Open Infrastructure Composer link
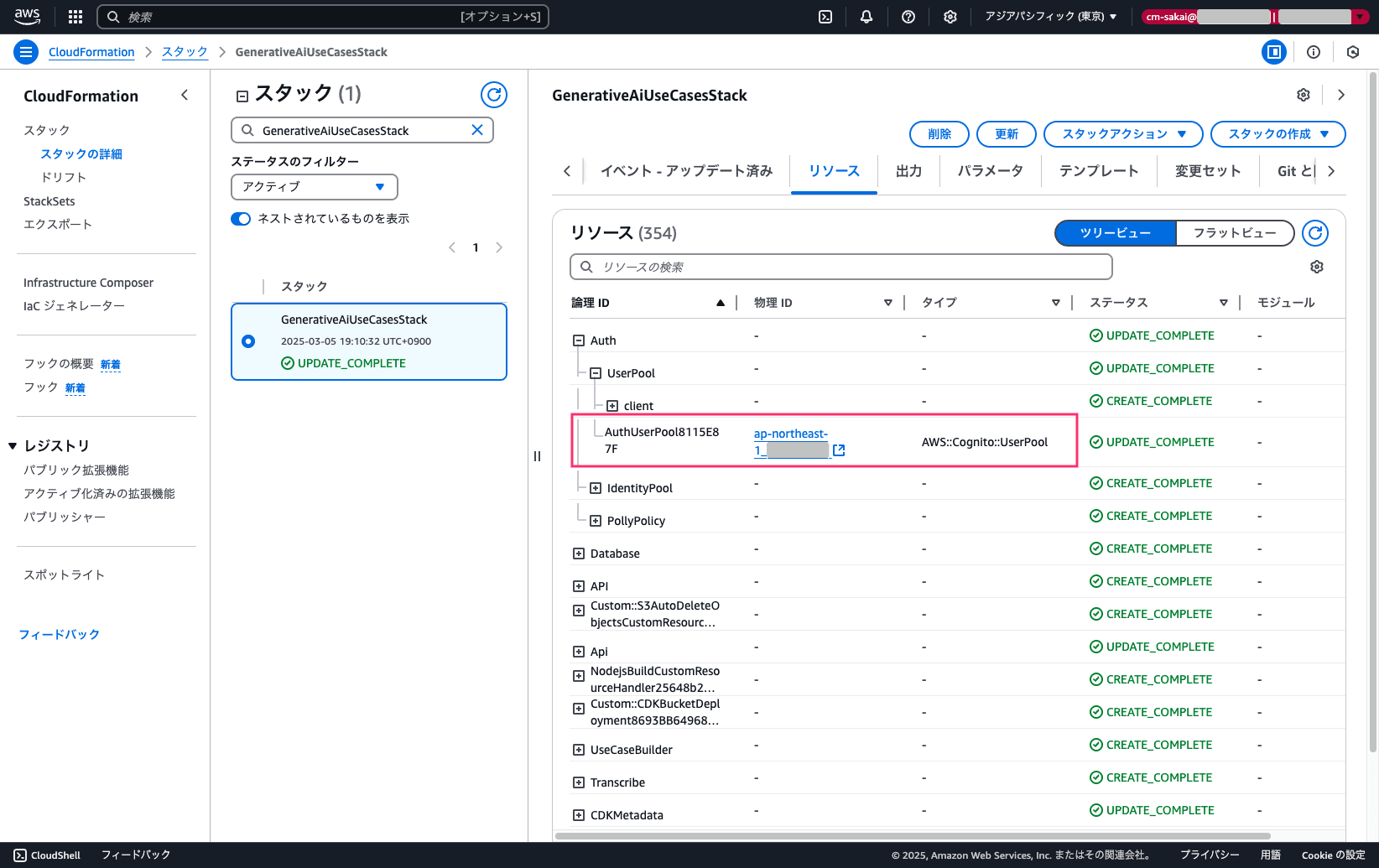The width and height of the screenshot is (1379, 868). 88,283
